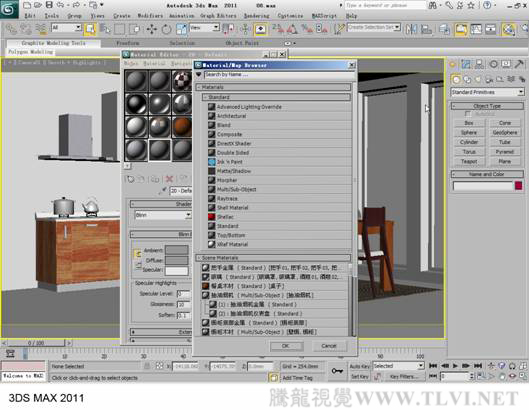The image size is (529, 410).
Task: Click OK in Material/Map Browser
Action: 286,346
